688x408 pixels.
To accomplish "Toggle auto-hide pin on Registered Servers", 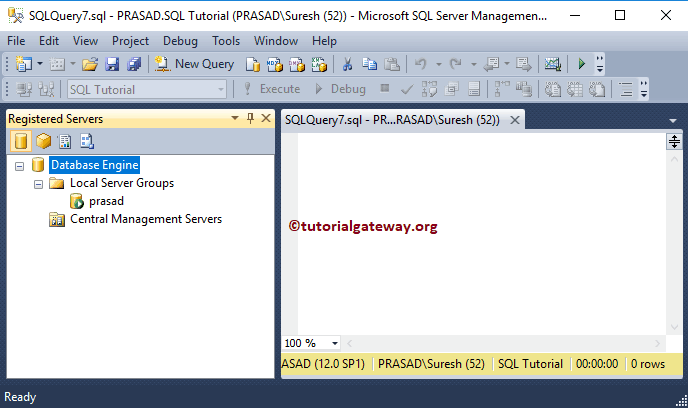I will click(x=251, y=118).
